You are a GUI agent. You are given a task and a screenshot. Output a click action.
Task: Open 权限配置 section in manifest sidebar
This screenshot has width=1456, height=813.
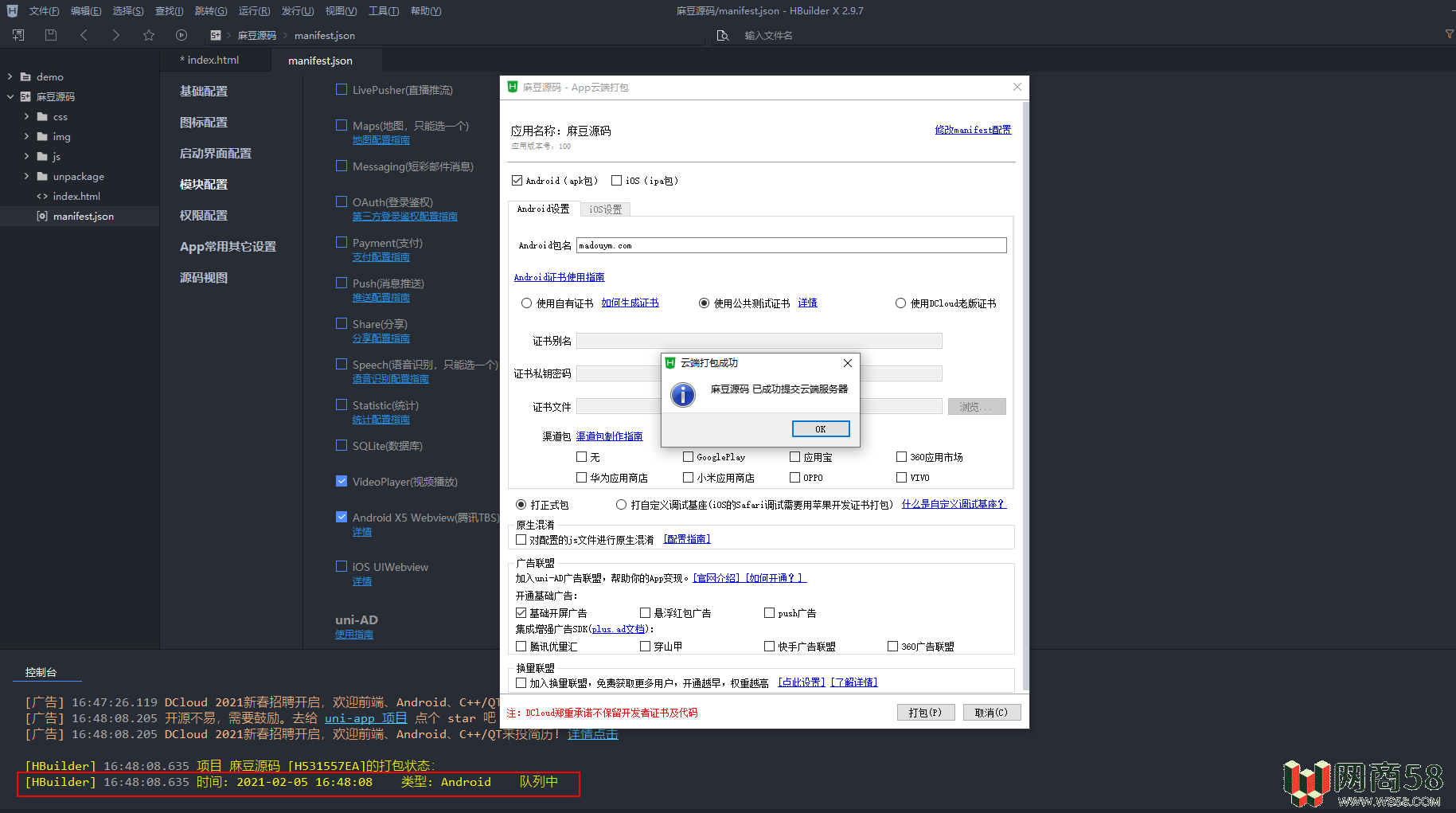(x=204, y=215)
